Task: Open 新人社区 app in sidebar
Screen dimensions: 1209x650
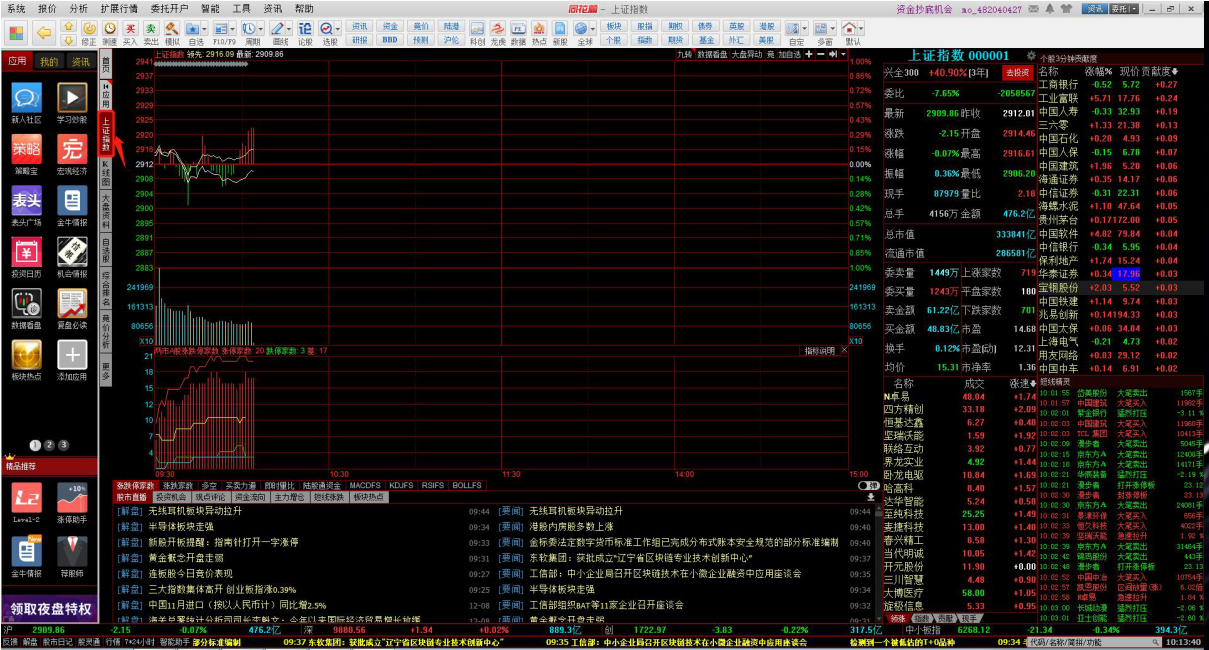Action: click(x=26, y=104)
